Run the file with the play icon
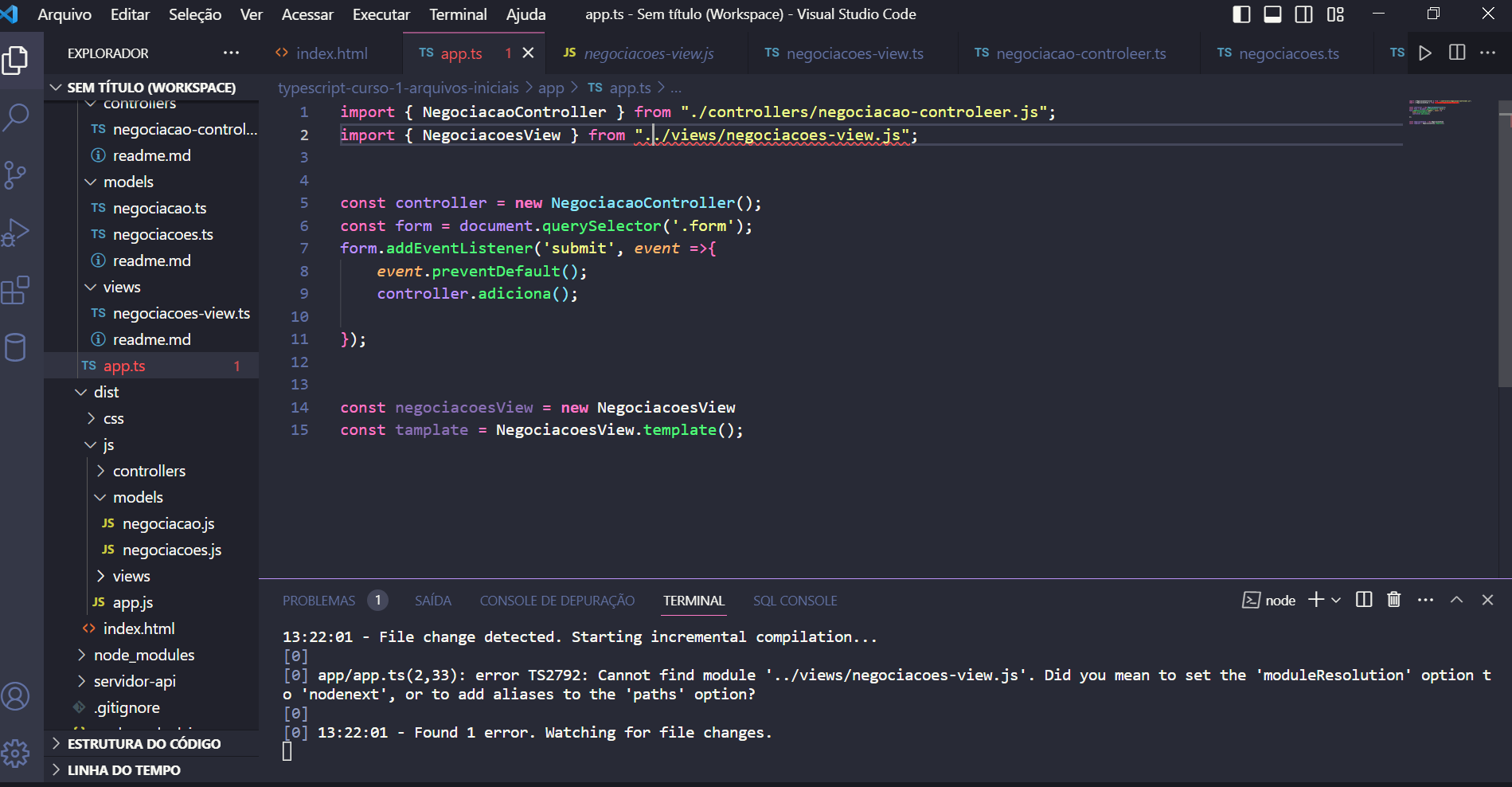Image resolution: width=1512 pixels, height=787 pixels. tap(1425, 53)
